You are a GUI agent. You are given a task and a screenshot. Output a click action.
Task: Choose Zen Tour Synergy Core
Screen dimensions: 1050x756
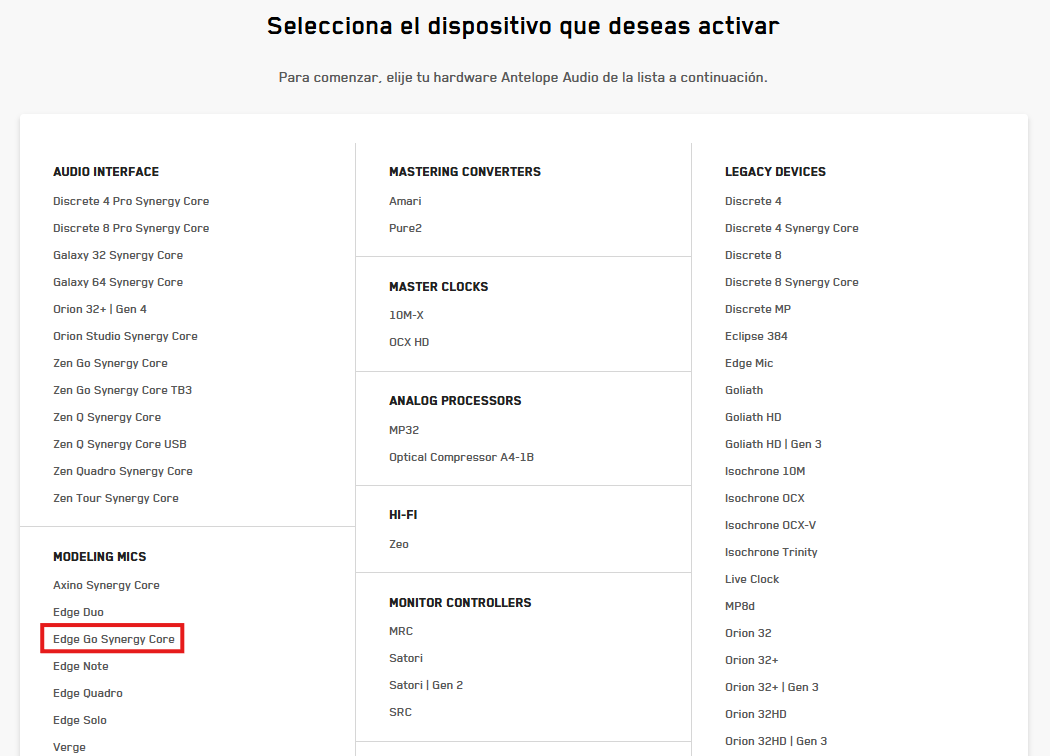click(116, 498)
